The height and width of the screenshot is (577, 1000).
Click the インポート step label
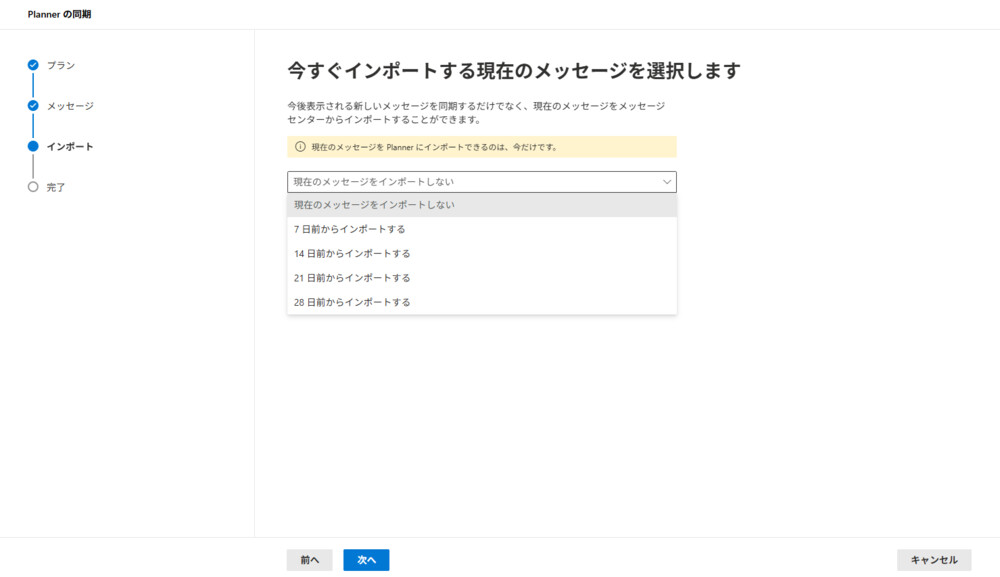pos(70,147)
